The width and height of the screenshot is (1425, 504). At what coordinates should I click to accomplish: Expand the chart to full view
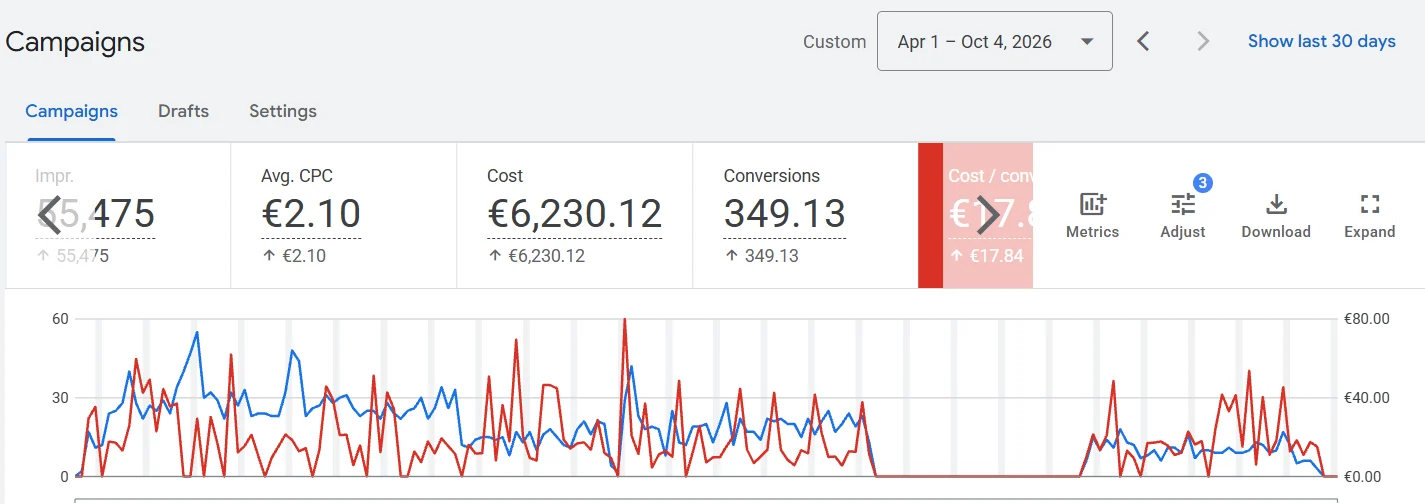(1369, 216)
